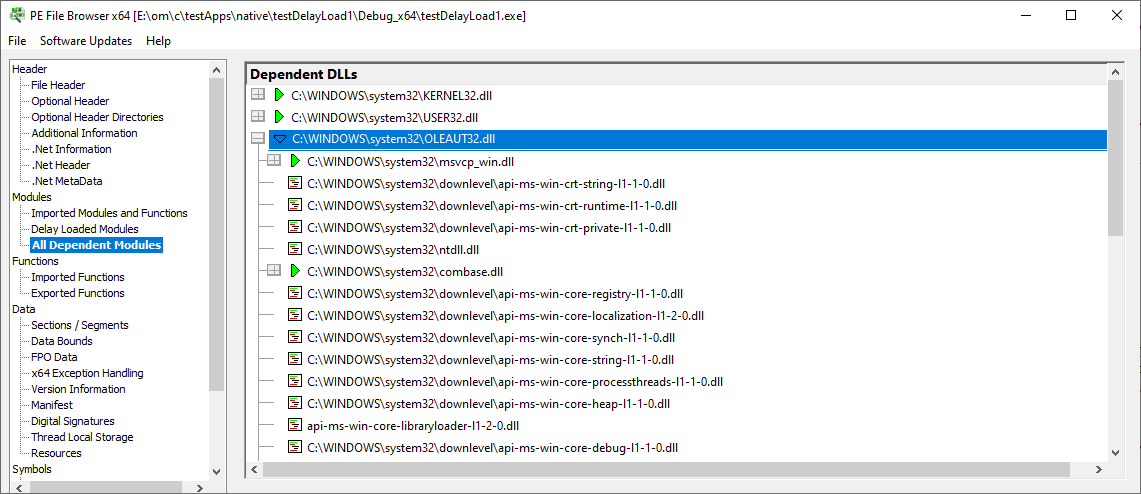Open Version Information page
The height and width of the screenshot is (494, 1141).
pos(79,389)
